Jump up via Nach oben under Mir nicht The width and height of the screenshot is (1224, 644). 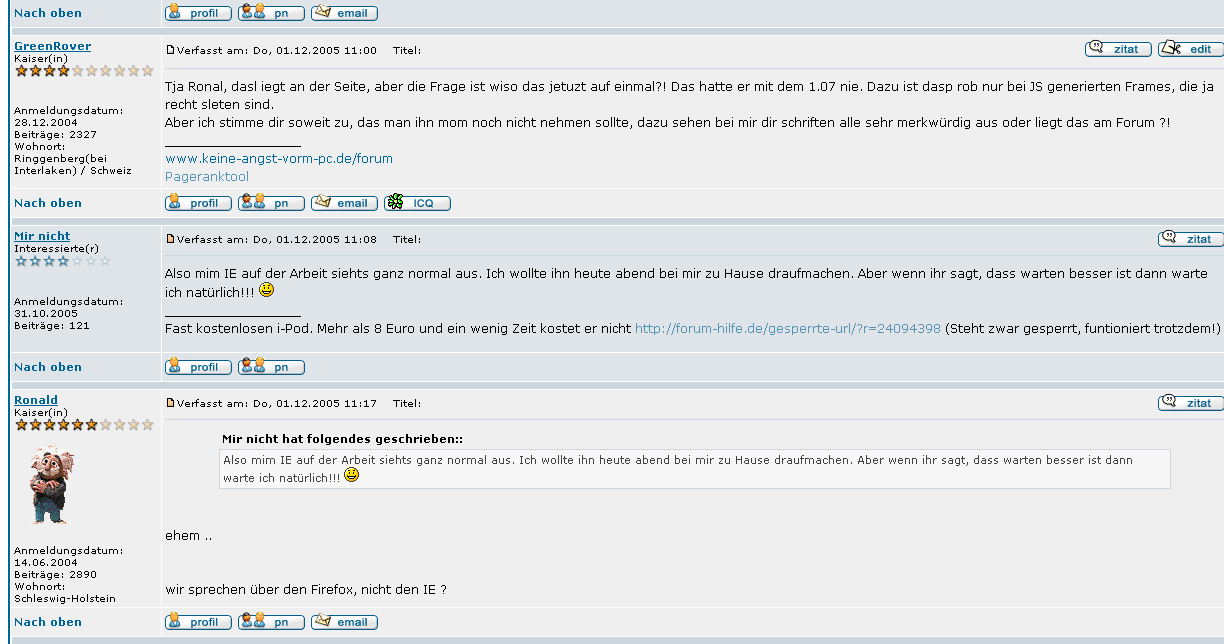[x=48, y=367]
